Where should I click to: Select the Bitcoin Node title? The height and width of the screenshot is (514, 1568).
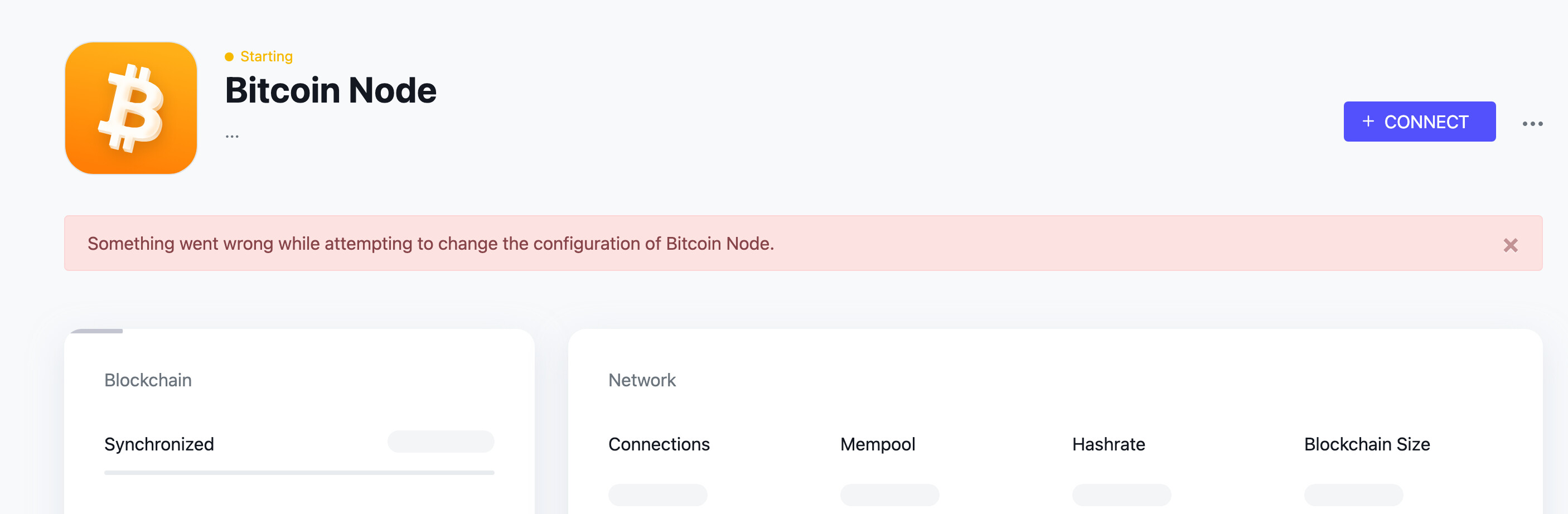pyautogui.click(x=331, y=90)
